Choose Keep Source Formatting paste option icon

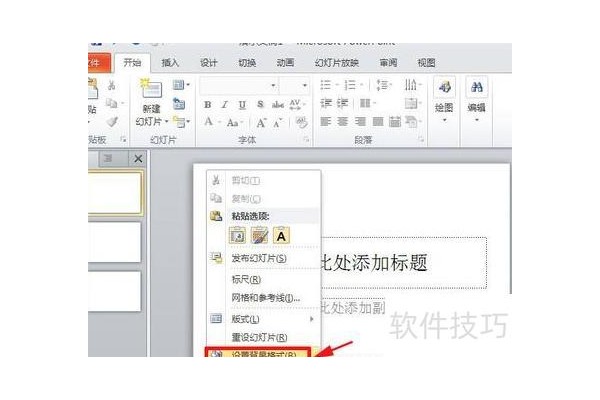pyautogui.click(x=237, y=235)
